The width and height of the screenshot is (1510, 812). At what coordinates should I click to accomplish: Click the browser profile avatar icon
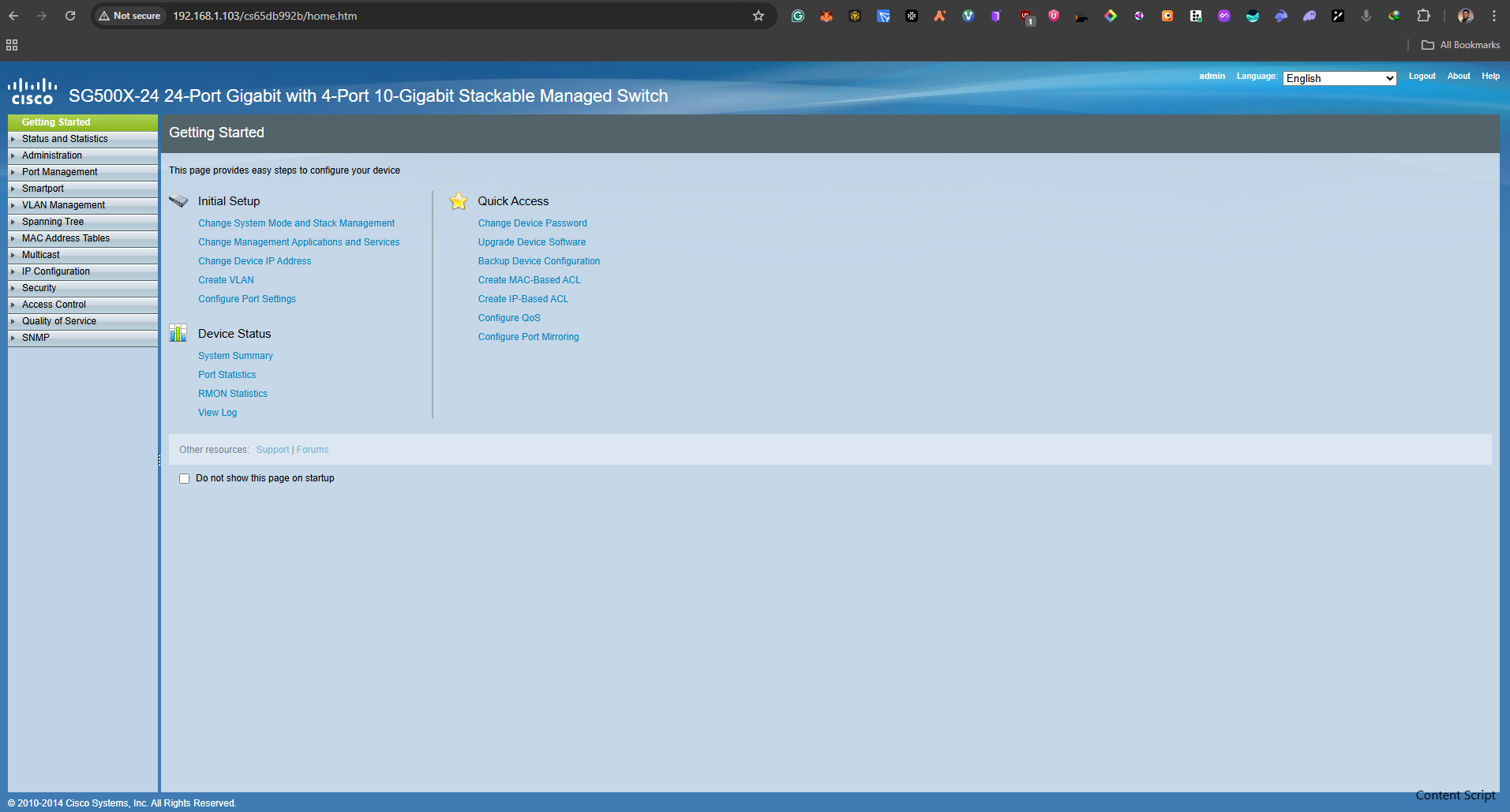point(1465,16)
